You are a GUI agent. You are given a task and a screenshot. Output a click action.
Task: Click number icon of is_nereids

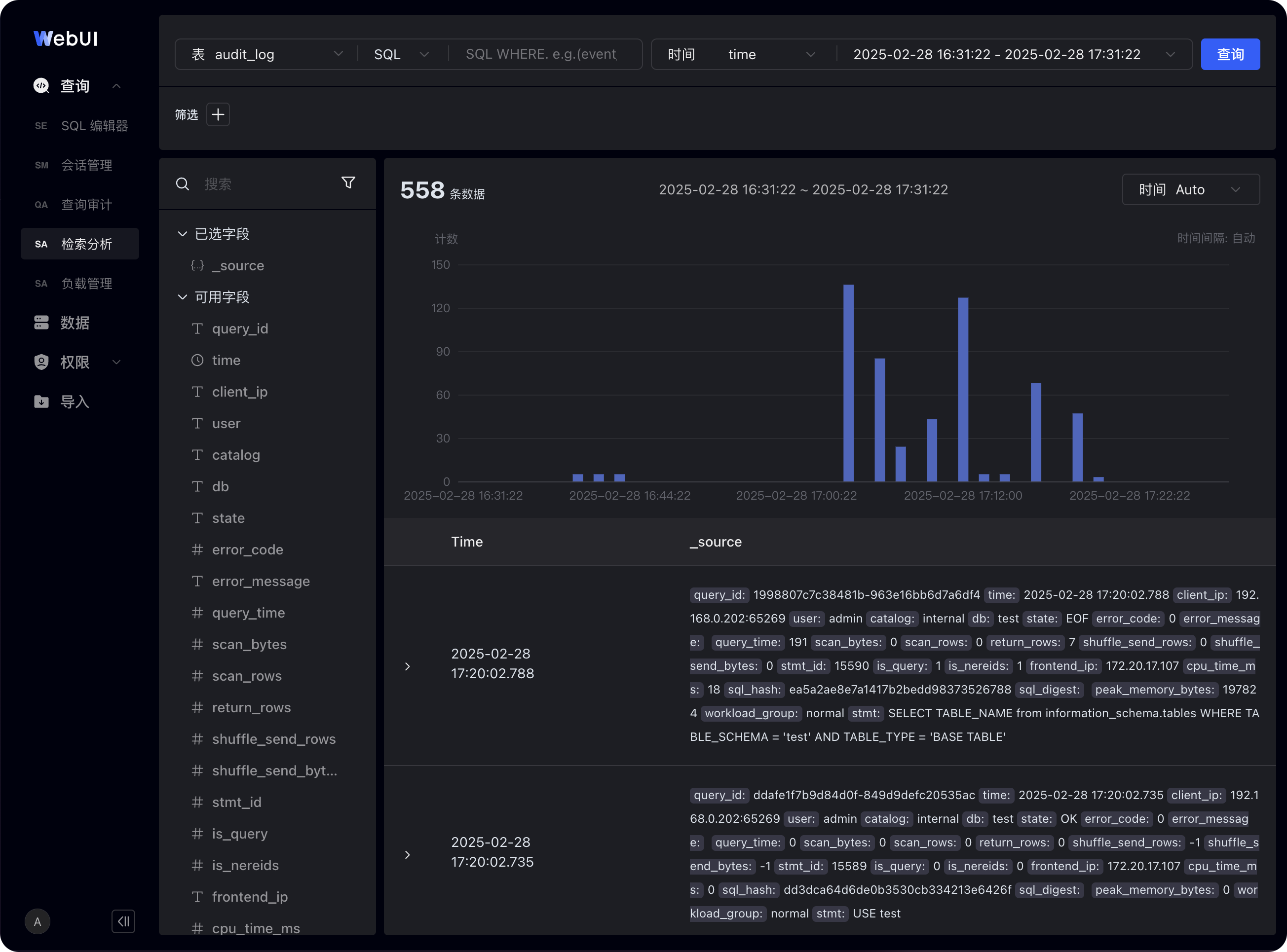pyautogui.click(x=197, y=865)
